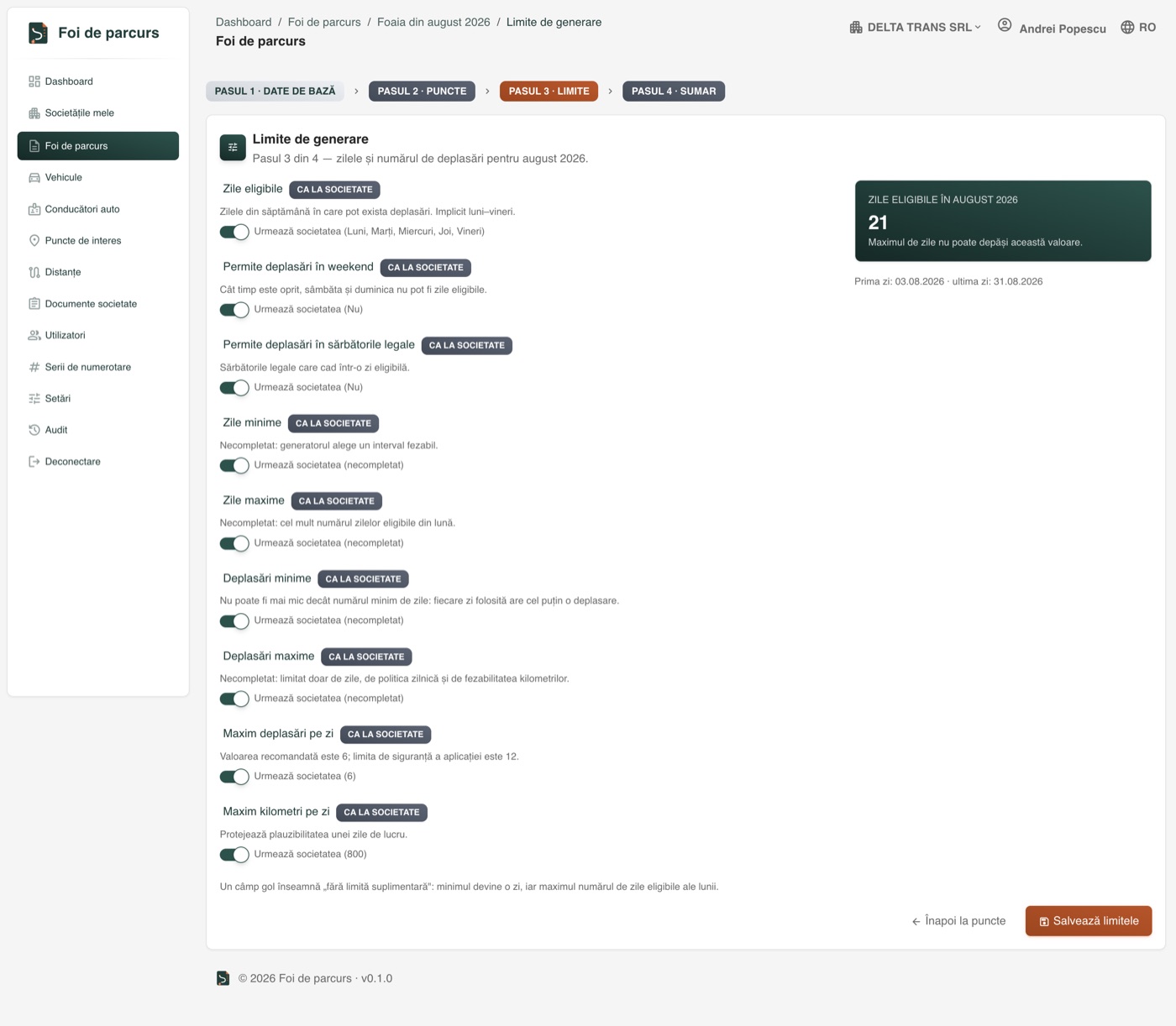
Task: Open Foaia din august 2026 breadcrumb
Action: point(433,22)
